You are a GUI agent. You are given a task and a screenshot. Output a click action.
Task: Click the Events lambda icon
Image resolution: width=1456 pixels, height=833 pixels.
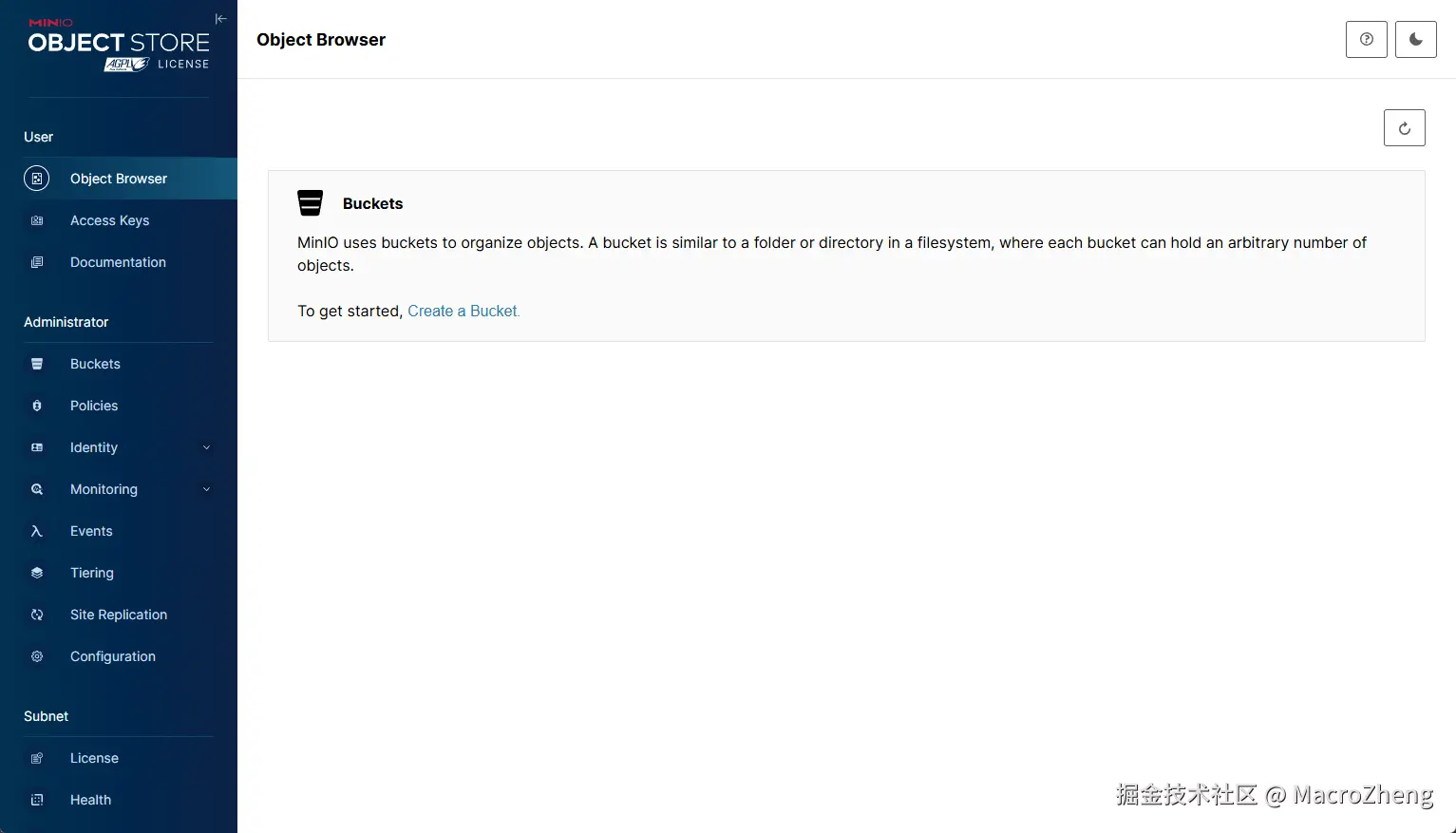tap(37, 531)
